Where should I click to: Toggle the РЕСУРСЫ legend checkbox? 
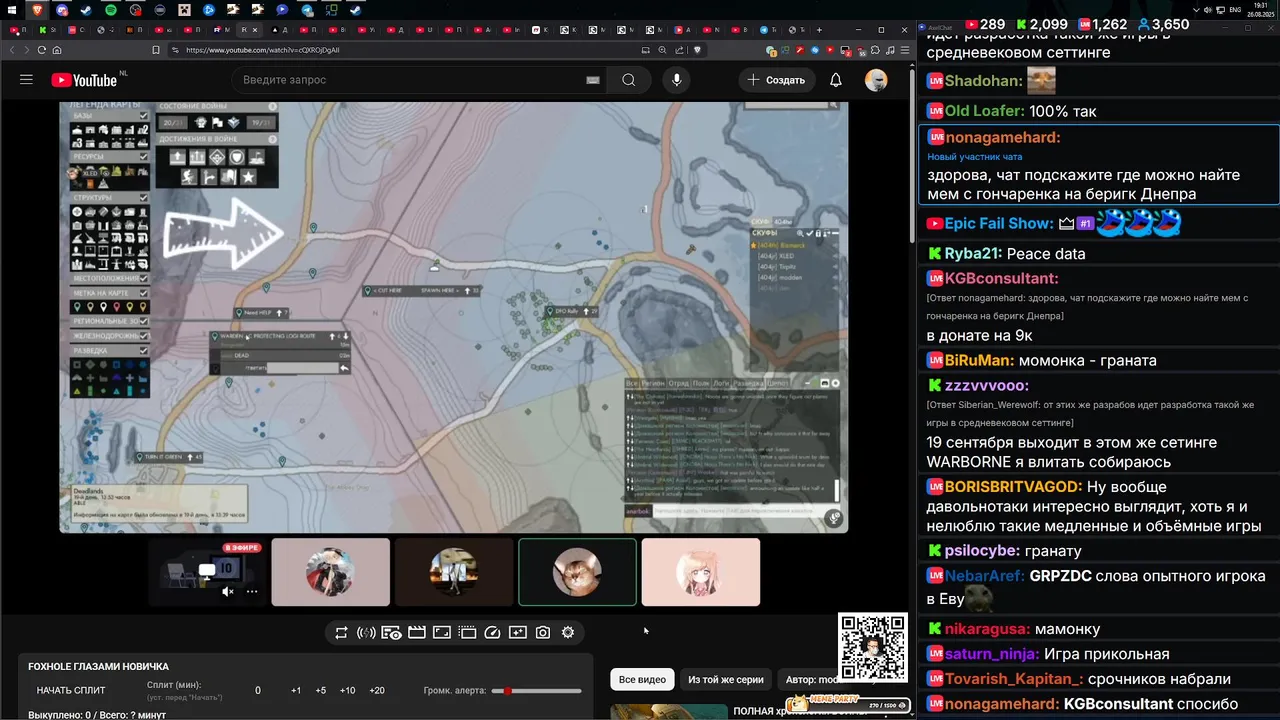coord(144,157)
